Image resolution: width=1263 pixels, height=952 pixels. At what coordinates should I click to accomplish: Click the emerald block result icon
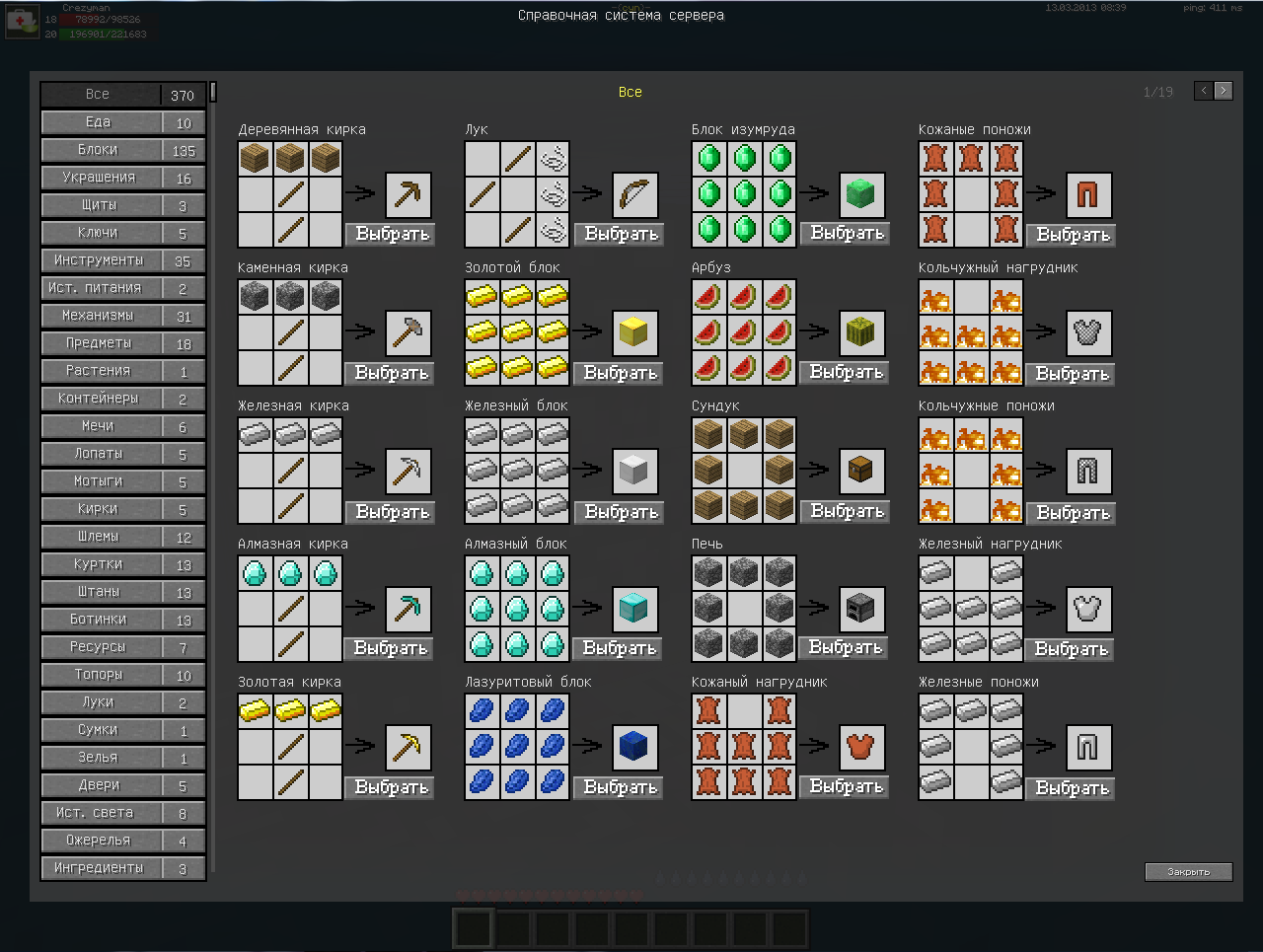click(861, 195)
